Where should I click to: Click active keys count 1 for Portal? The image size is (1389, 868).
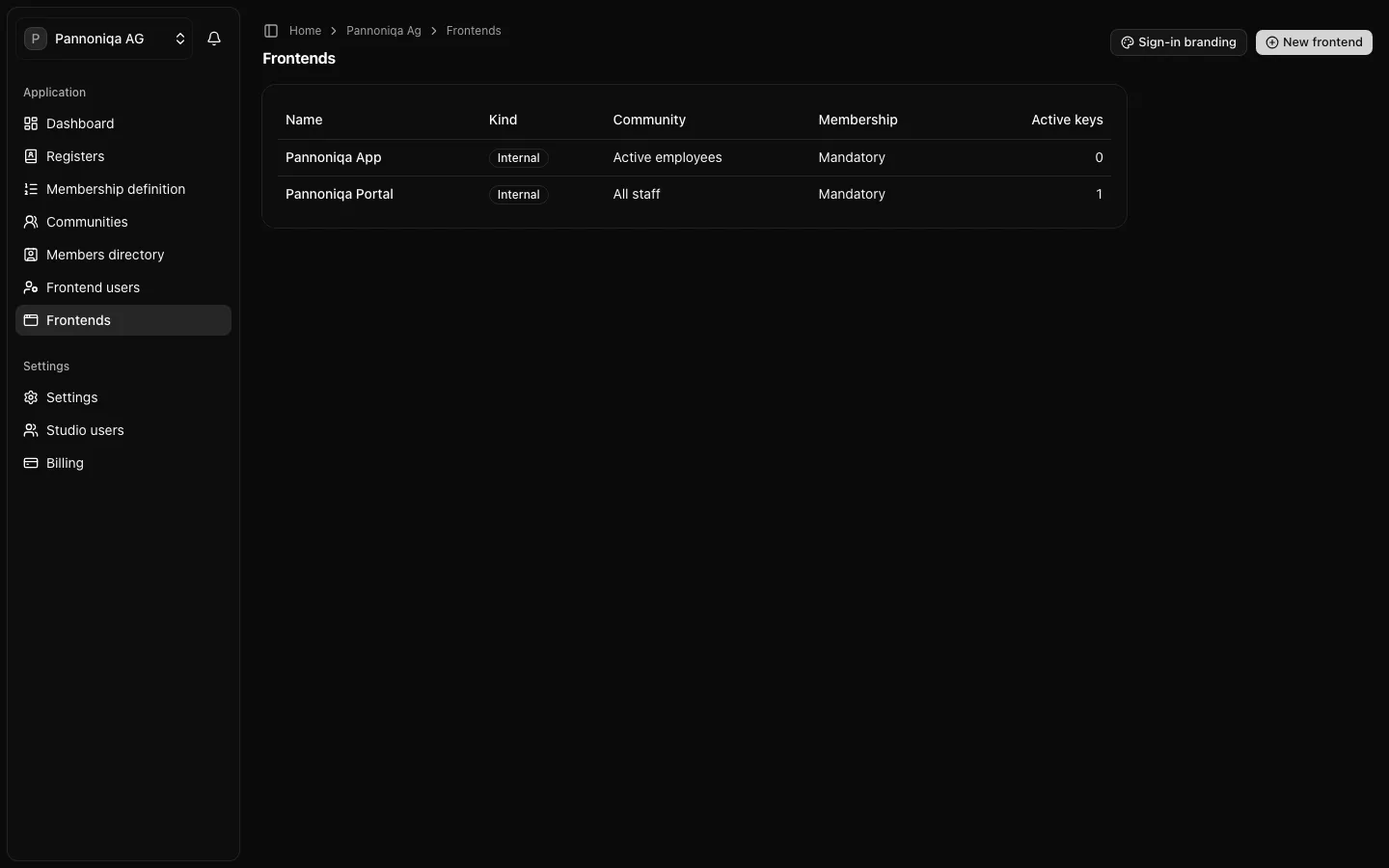pyautogui.click(x=1099, y=194)
